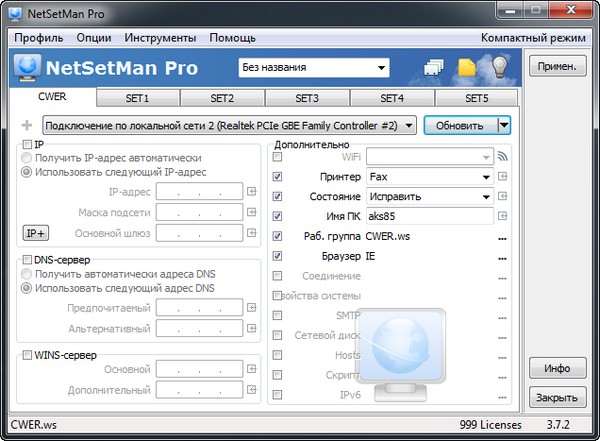Screen dimensions: 600x441
Task: Uncheck the Состояние checkbox
Action: [x=277, y=196]
